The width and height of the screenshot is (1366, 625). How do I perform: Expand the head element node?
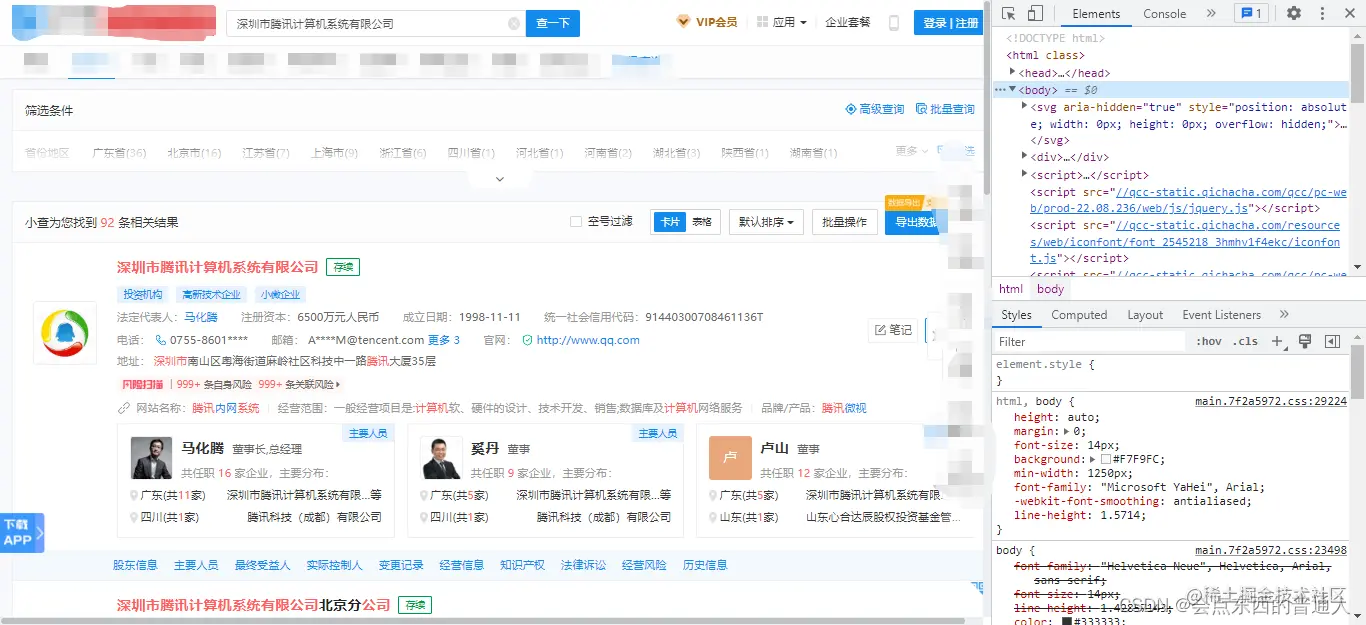pos(1013,73)
